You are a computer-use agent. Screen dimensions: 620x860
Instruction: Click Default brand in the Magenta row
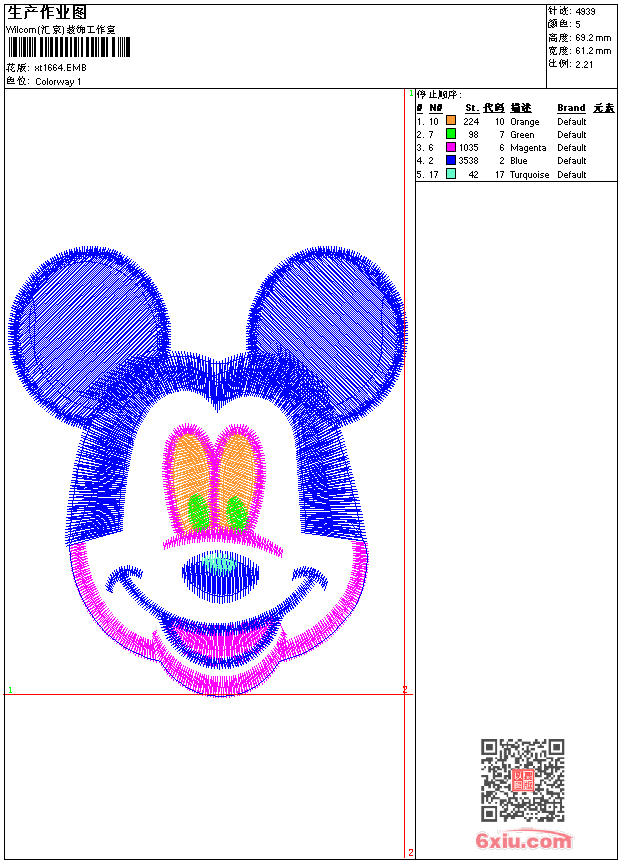click(x=572, y=148)
